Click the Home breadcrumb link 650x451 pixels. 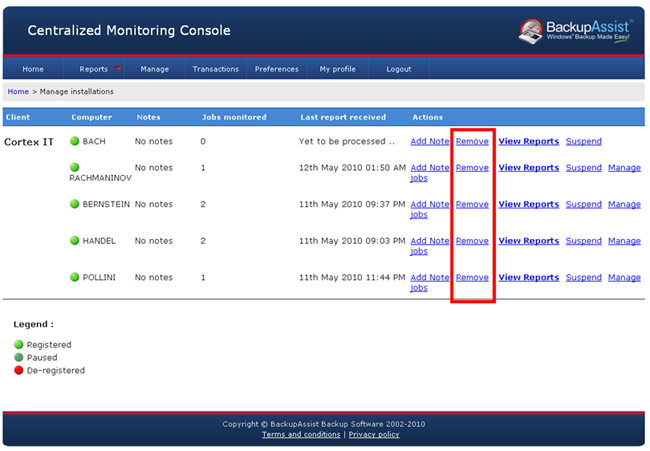pos(18,91)
